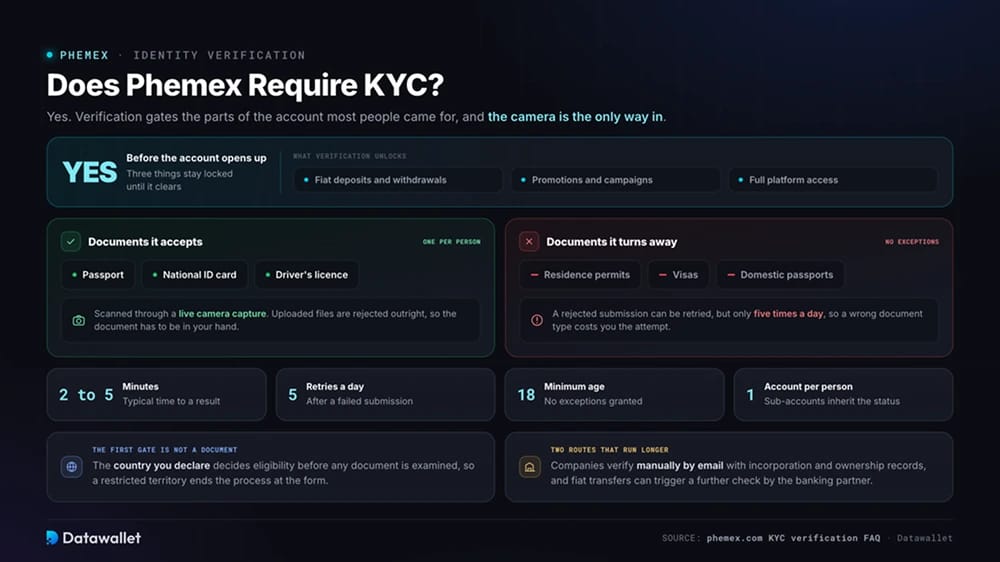The height and width of the screenshot is (562, 1000).
Task: Click the red five times a day text
Action: click(788, 313)
